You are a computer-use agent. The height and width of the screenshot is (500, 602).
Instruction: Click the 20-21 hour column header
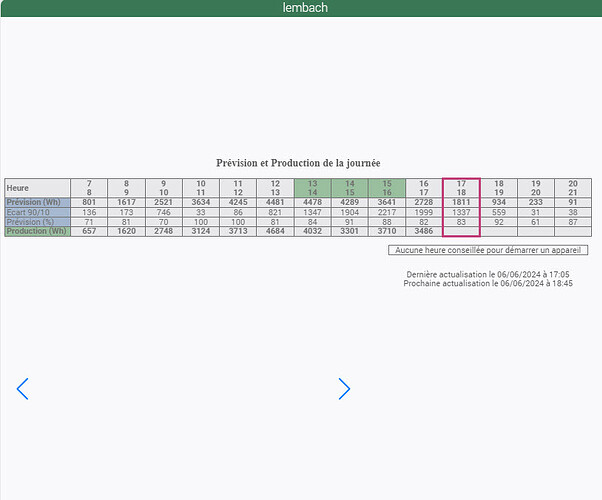(573, 188)
